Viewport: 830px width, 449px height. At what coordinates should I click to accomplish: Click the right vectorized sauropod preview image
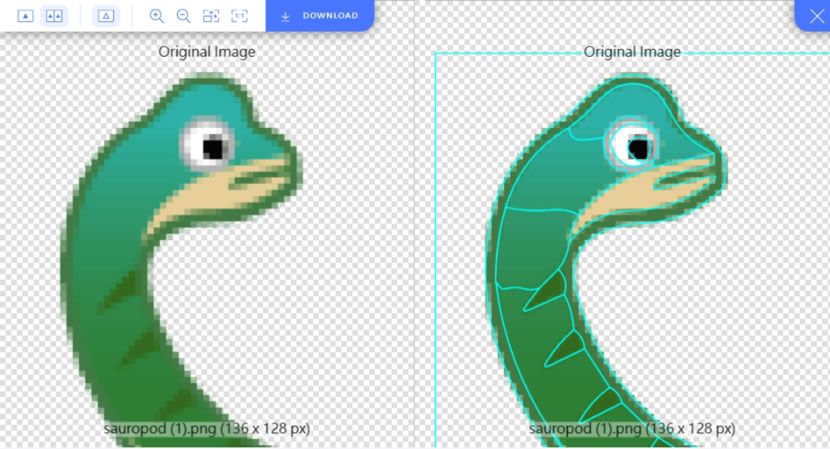tap(606, 259)
